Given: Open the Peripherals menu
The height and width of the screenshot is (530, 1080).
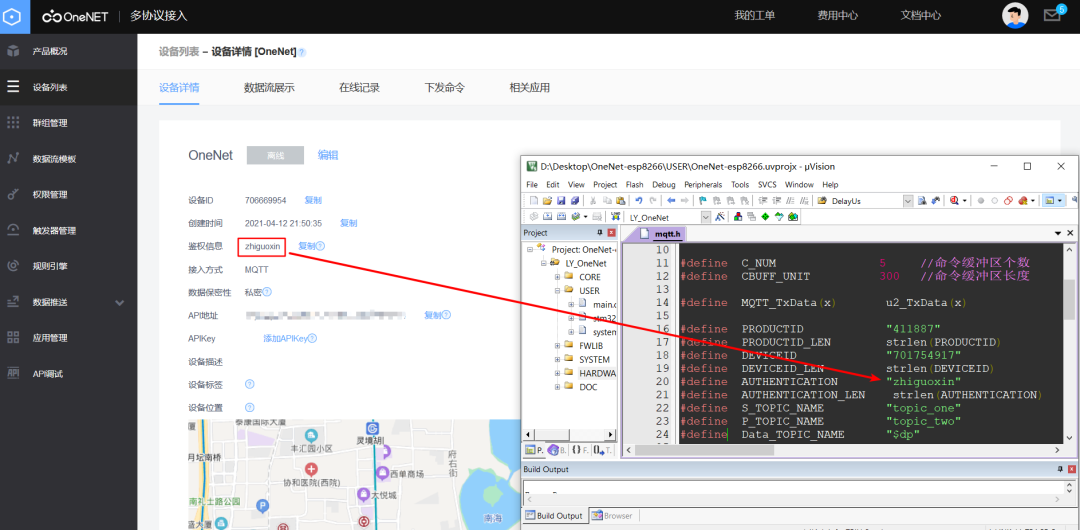Looking at the screenshot, I should [703, 185].
